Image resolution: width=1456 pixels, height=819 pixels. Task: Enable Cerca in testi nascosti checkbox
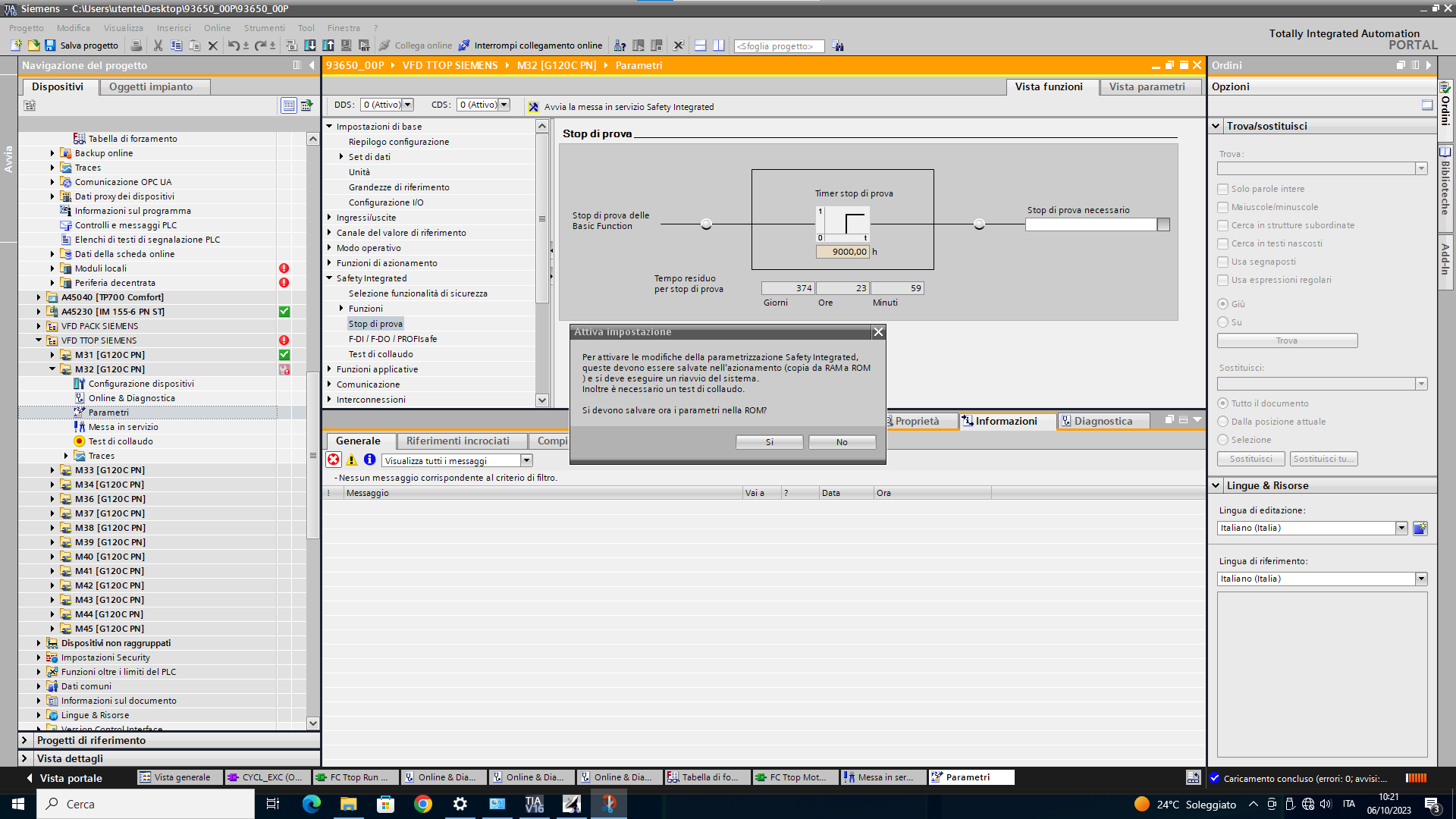[1222, 243]
